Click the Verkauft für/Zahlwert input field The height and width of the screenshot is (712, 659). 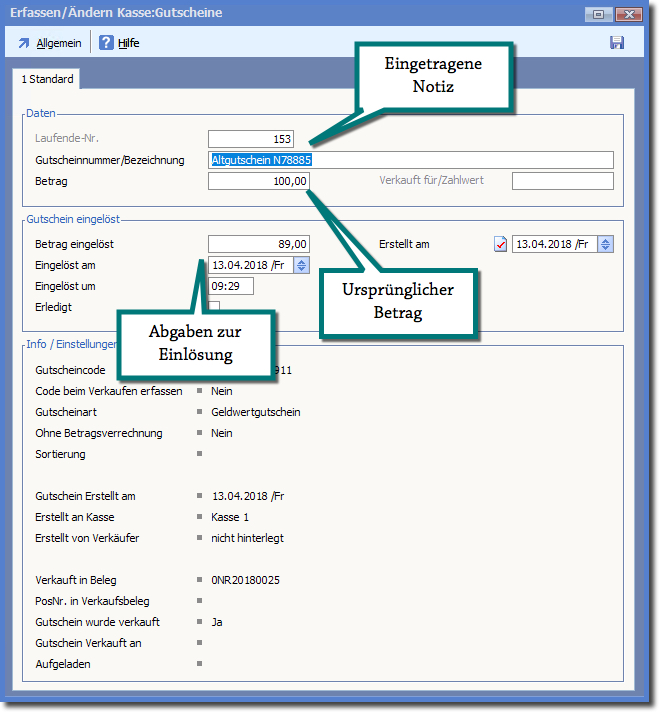[562, 181]
